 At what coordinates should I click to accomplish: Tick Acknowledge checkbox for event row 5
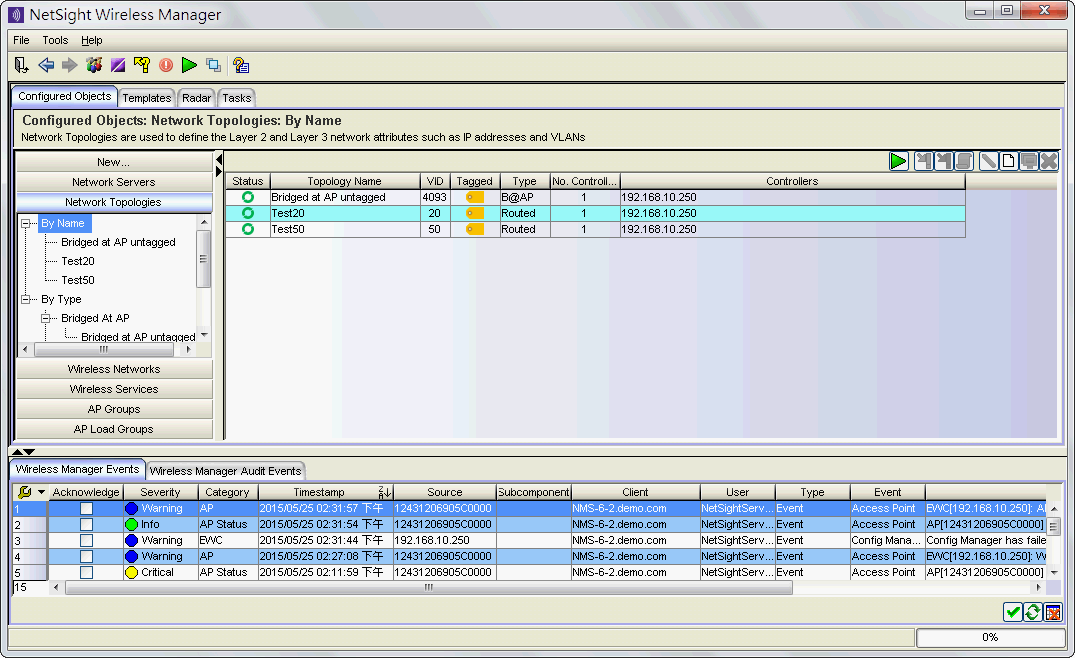pyautogui.click(x=86, y=572)
